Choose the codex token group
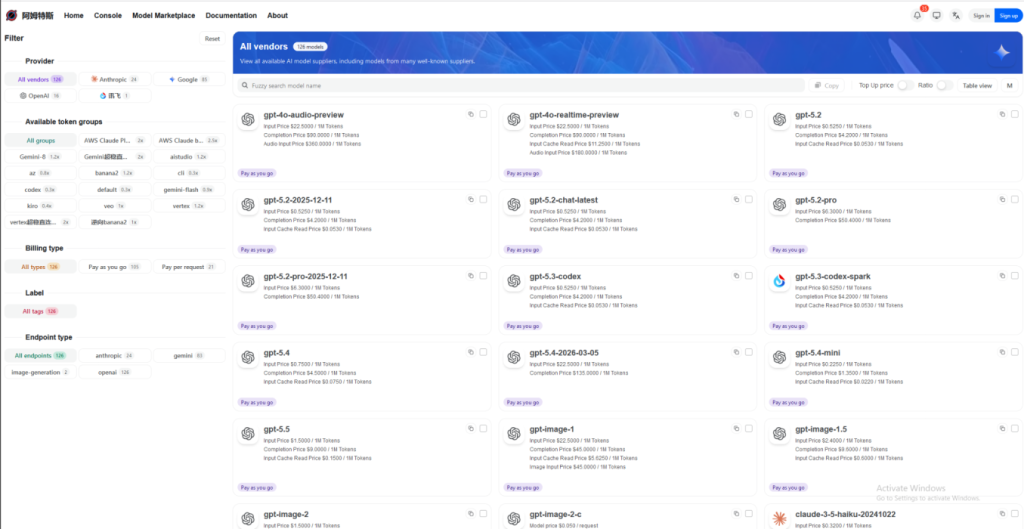 point(40,189)
